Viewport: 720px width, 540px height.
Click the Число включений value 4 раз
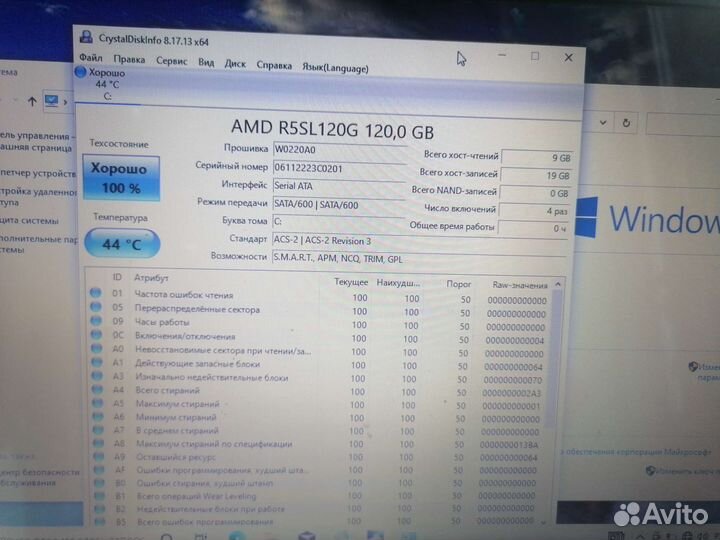point(534,211)
